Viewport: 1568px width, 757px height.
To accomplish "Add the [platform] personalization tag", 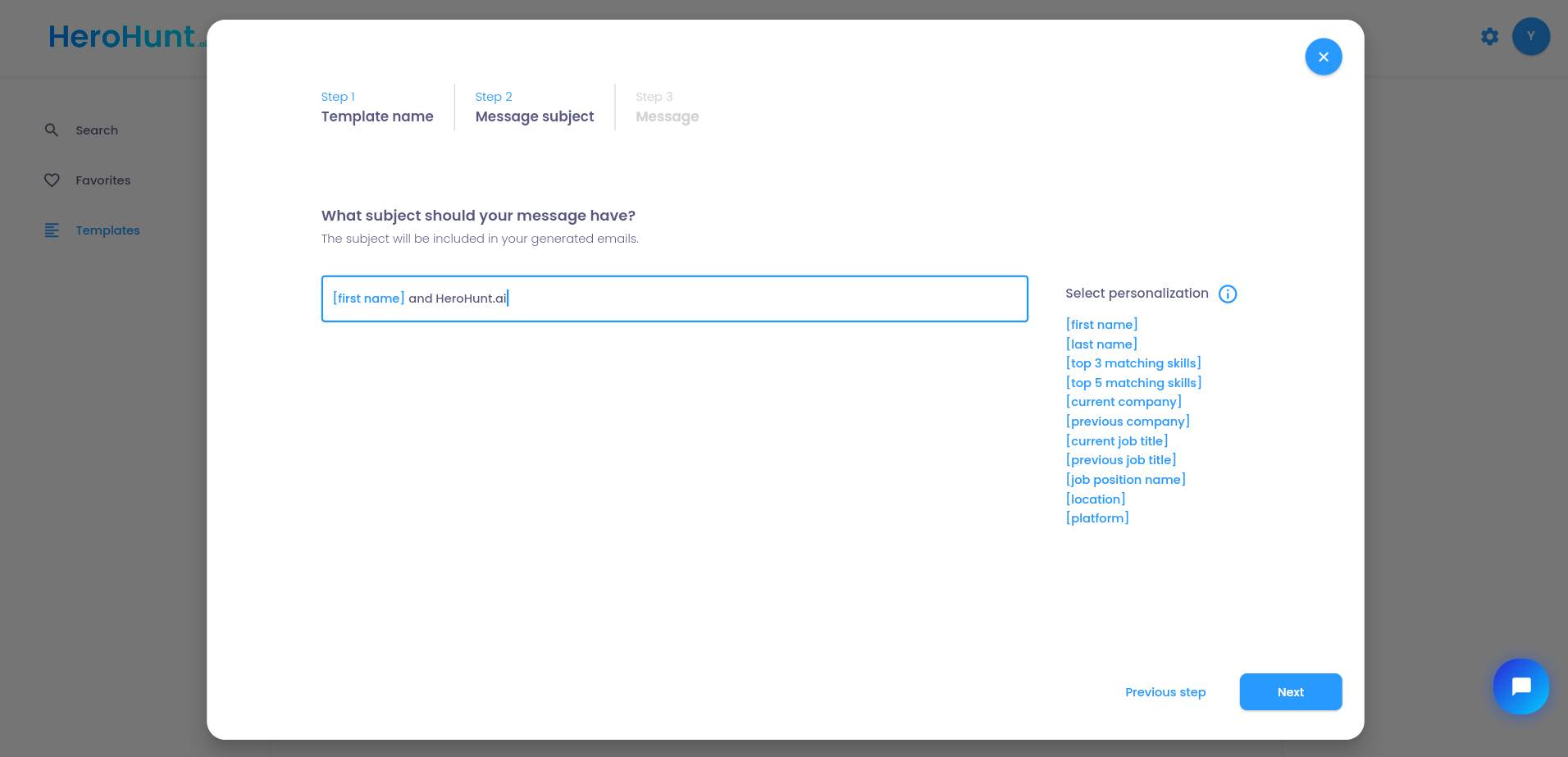I will point(1097,518).
